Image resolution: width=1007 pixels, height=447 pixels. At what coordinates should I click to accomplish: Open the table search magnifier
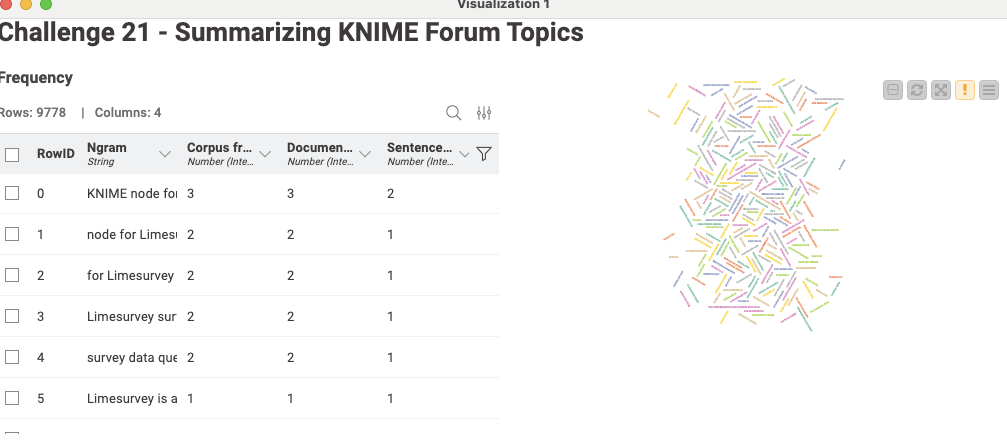(453, 113)
